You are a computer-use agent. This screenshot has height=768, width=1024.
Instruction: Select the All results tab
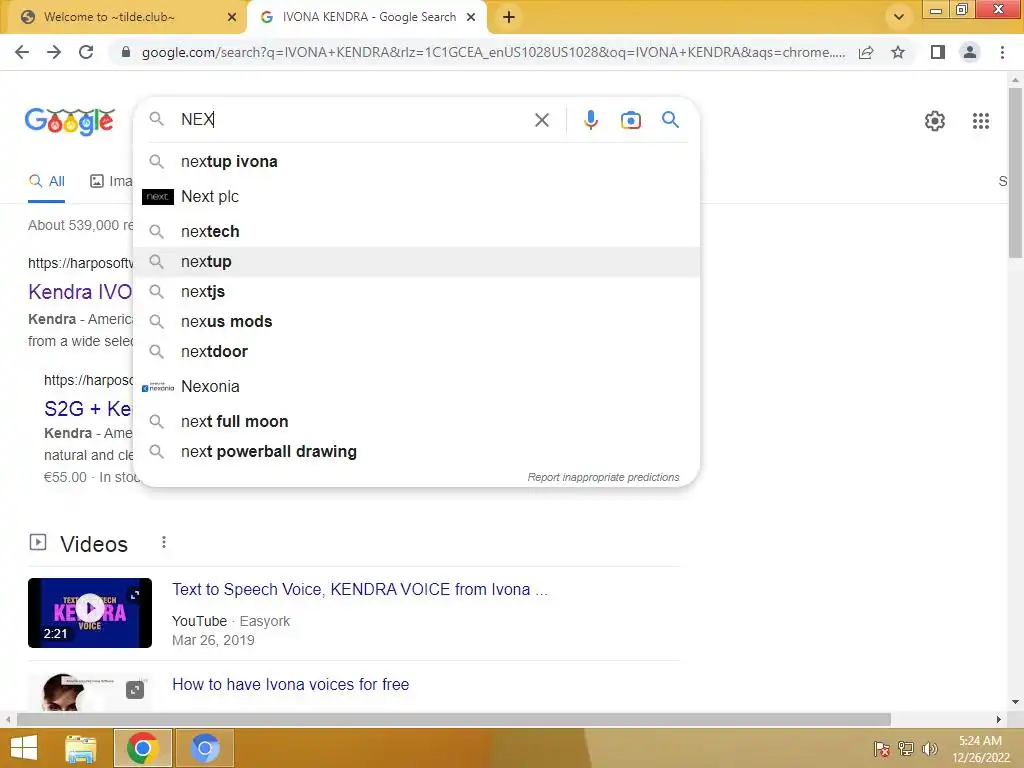[x=46, y=182]
